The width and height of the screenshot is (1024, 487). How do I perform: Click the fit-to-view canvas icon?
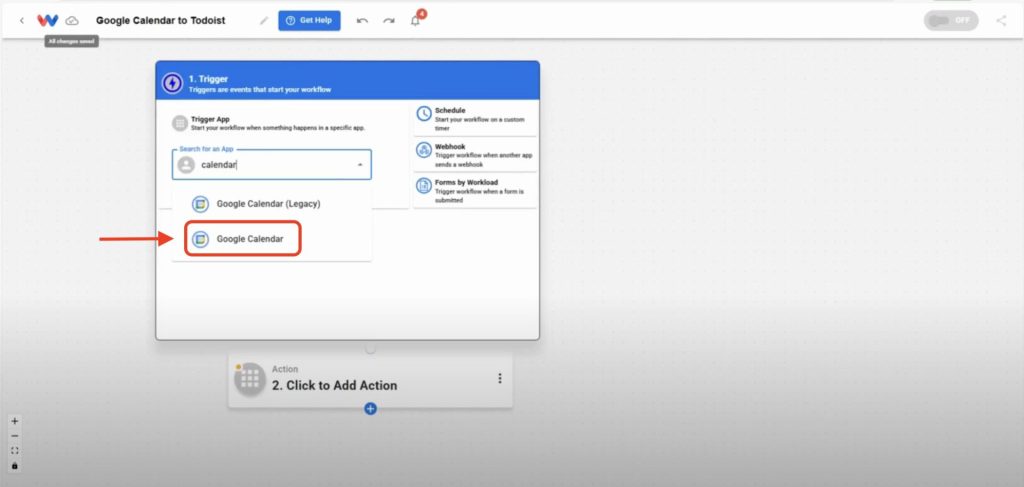(15, 451)
